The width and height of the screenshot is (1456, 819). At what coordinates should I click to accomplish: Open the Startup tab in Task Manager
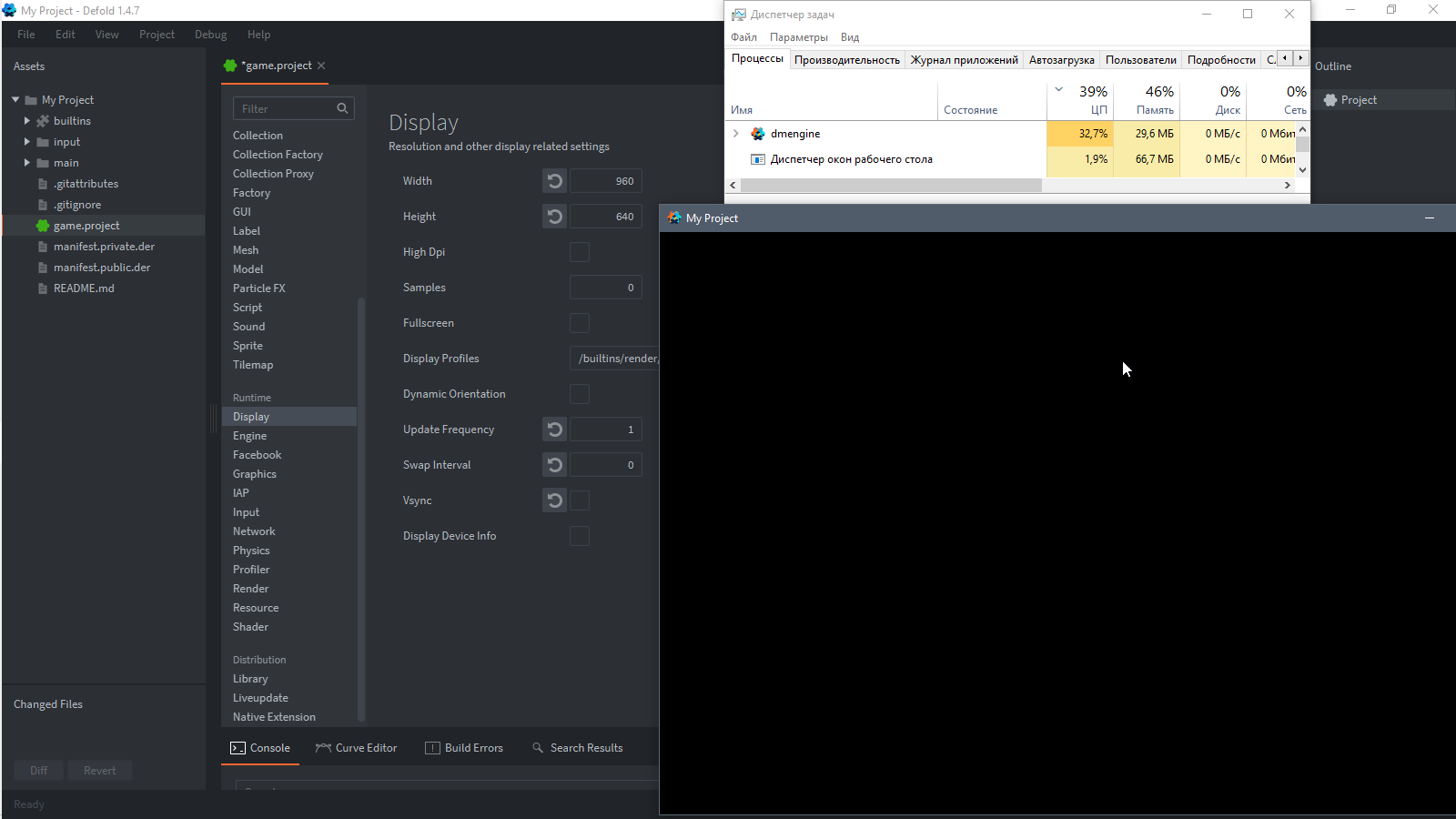tap(1061, 60)
